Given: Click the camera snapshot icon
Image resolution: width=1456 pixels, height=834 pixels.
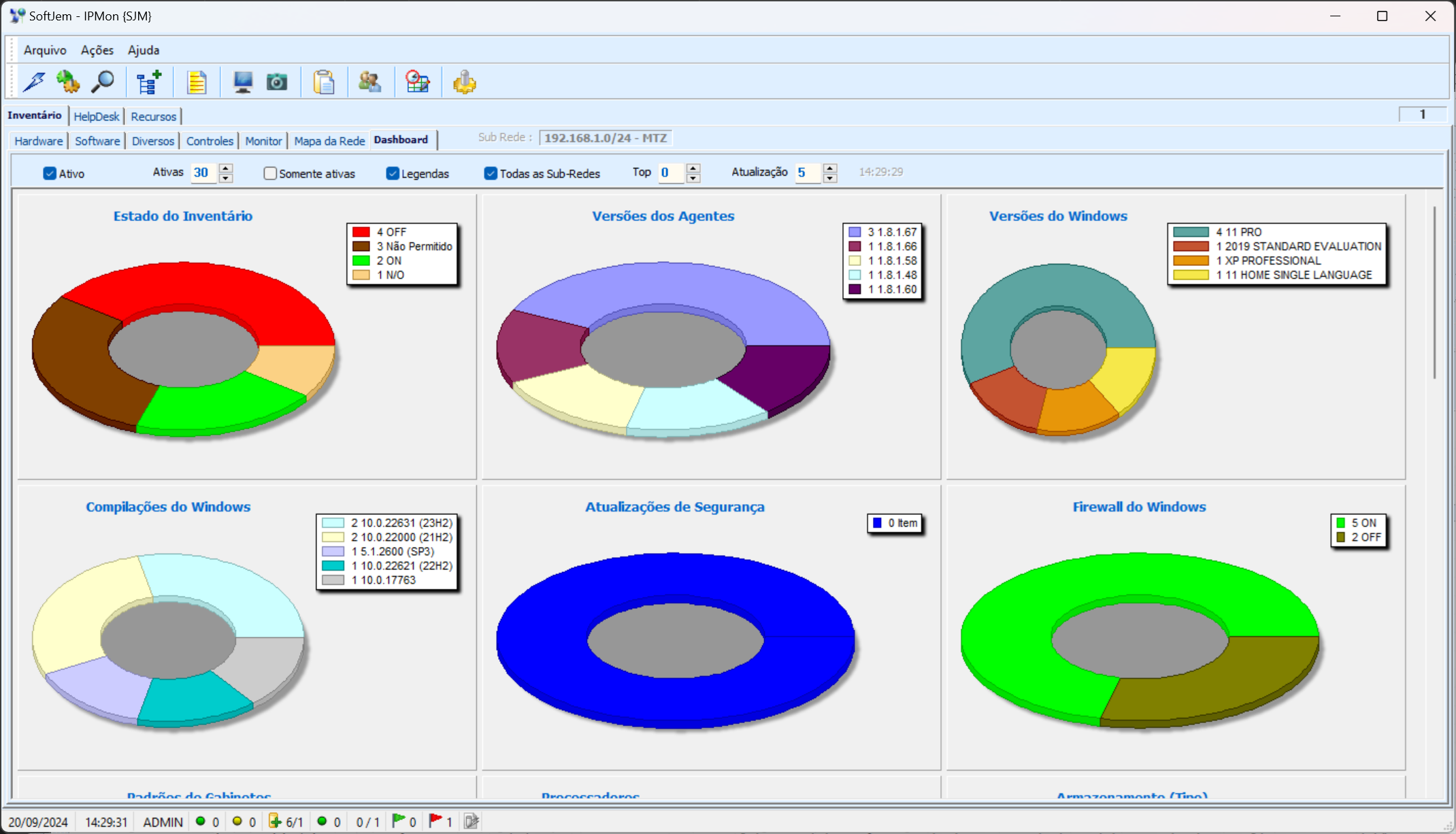Looking at the screenshot, I should tap(277, 82).
